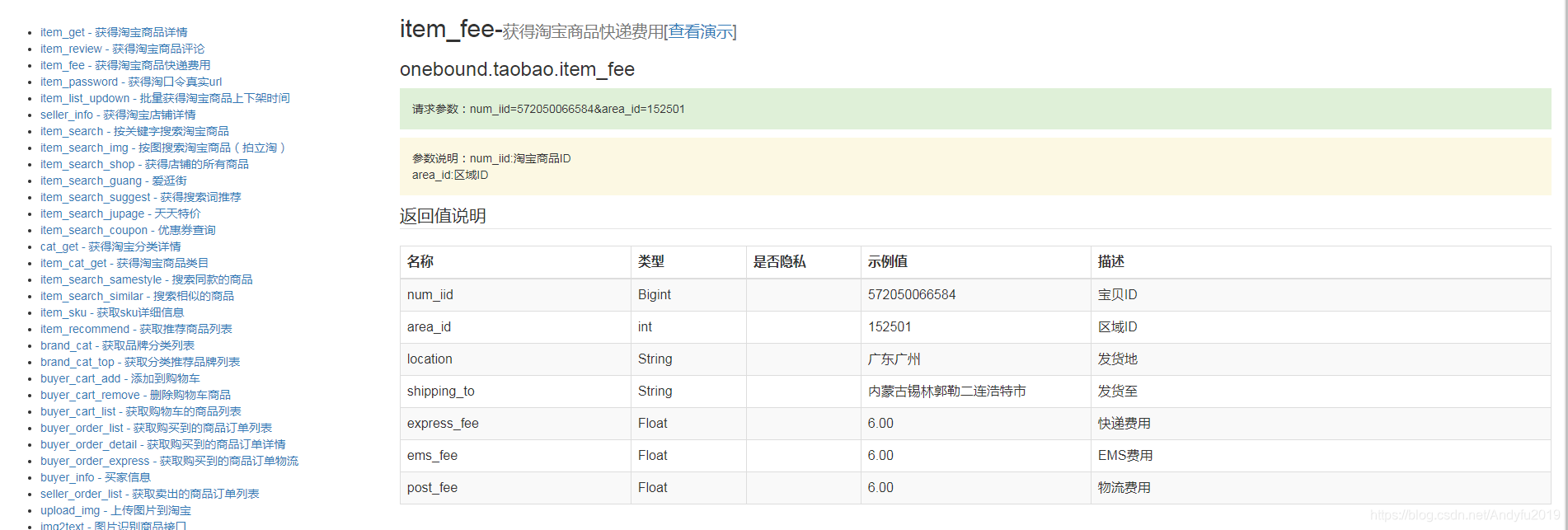1568x530 pixels.
Task: Click the 请求参数 num_iid green box text
Action: pyautogui.click(x=548, y=109)
